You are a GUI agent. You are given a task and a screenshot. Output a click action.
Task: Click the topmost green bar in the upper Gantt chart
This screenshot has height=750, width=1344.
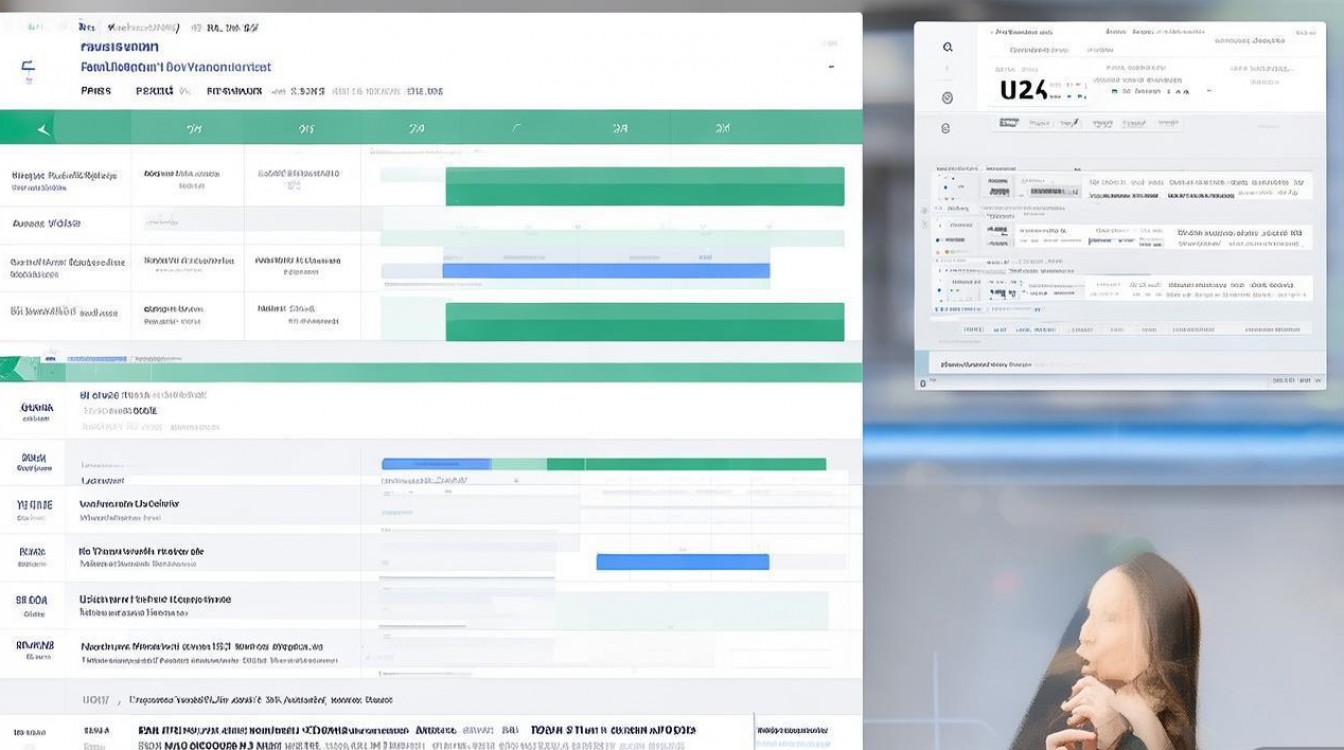(644, 186)
